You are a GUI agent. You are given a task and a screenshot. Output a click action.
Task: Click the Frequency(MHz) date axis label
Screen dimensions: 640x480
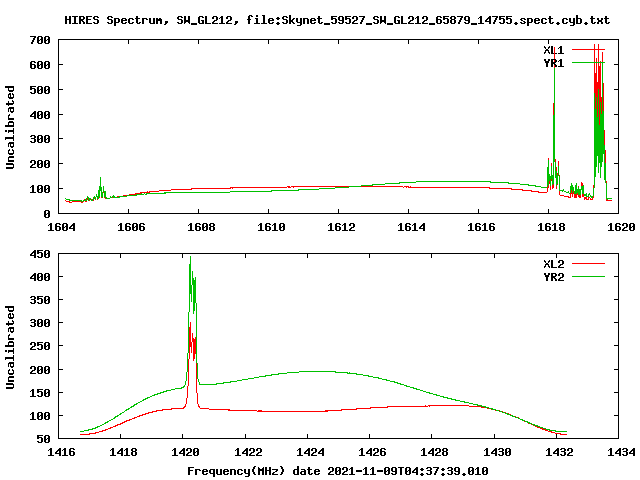[x=338, y=471]
